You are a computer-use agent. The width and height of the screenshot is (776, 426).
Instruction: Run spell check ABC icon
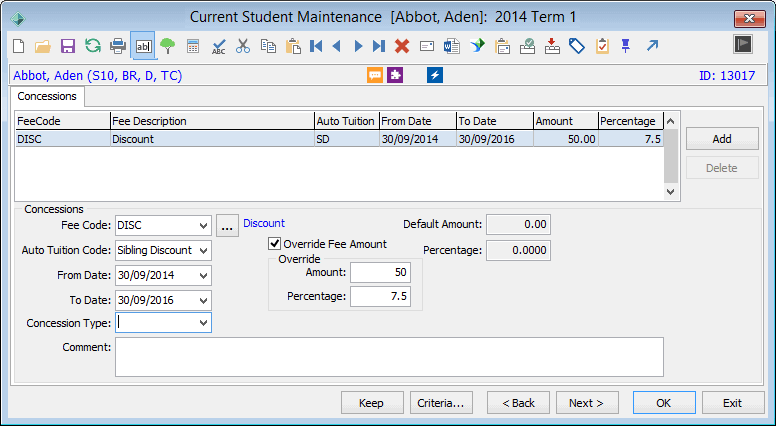coord(218,47)
